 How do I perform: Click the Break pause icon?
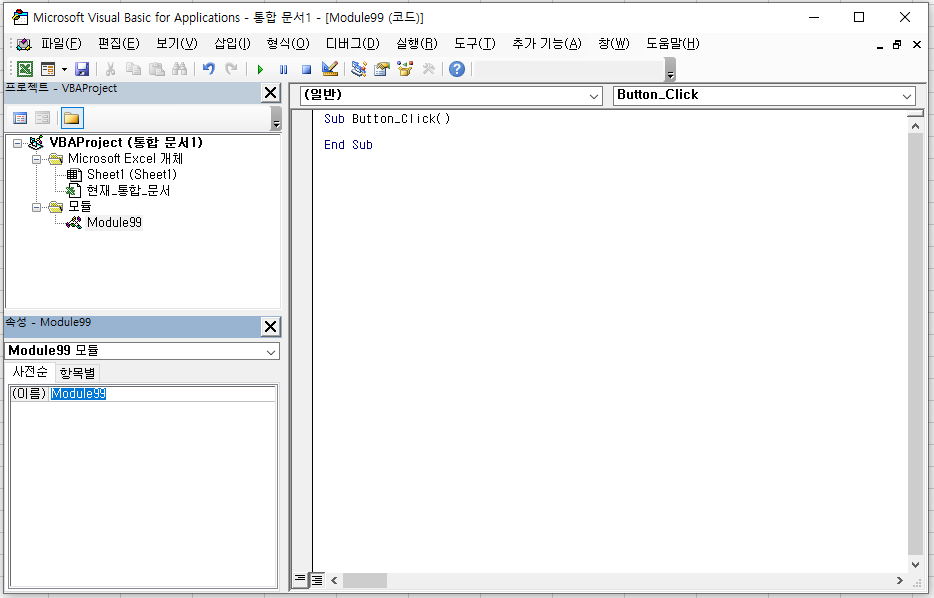284,69
